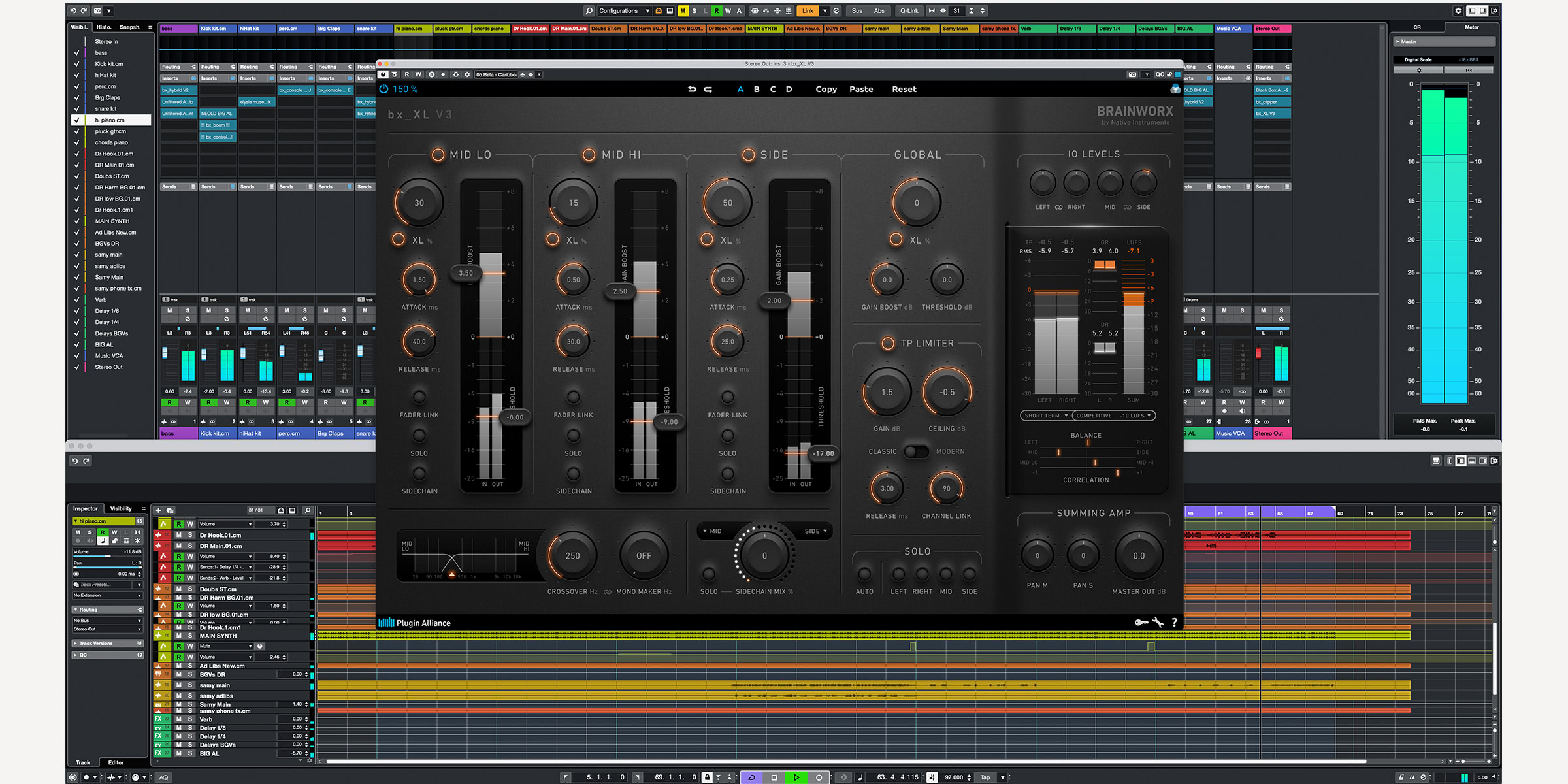Viewport: 1568px width, 784px height.
Task: Switch to the Editor tab
Action: click(116, 762)
